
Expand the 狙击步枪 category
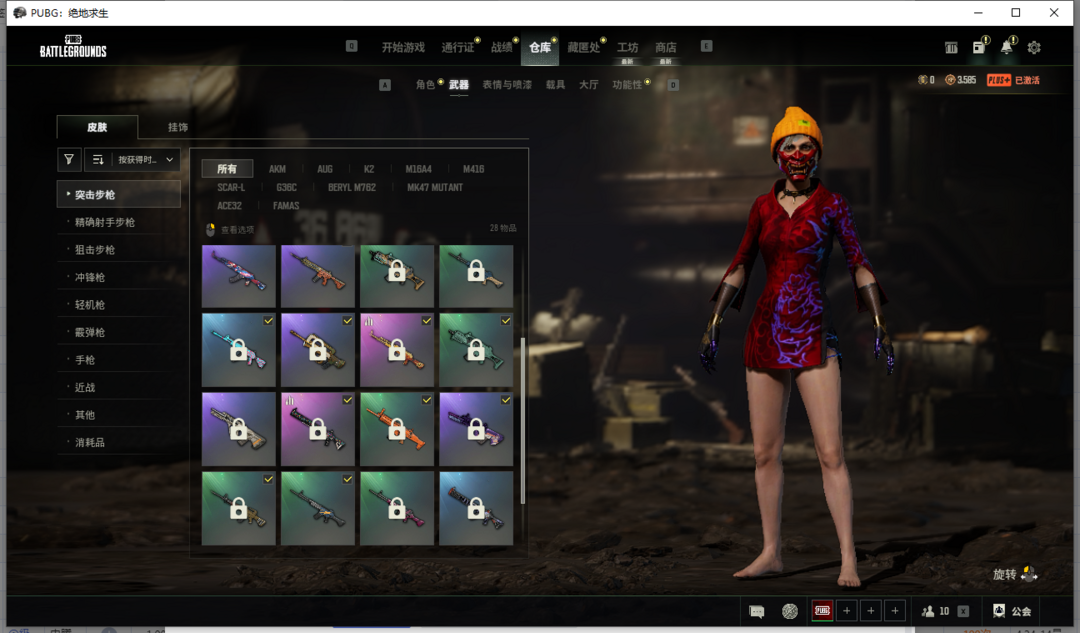pos(118,249)
